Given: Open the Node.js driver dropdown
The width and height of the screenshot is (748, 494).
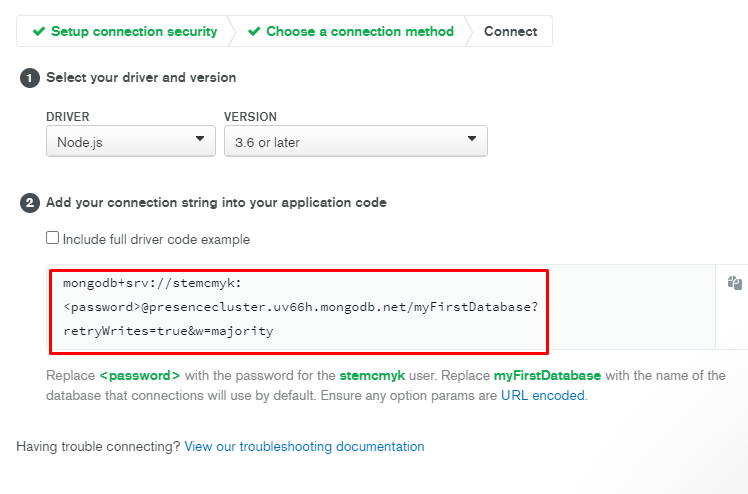Looking at the screenshot, I should pyautogui.click(x=131, y=141).
